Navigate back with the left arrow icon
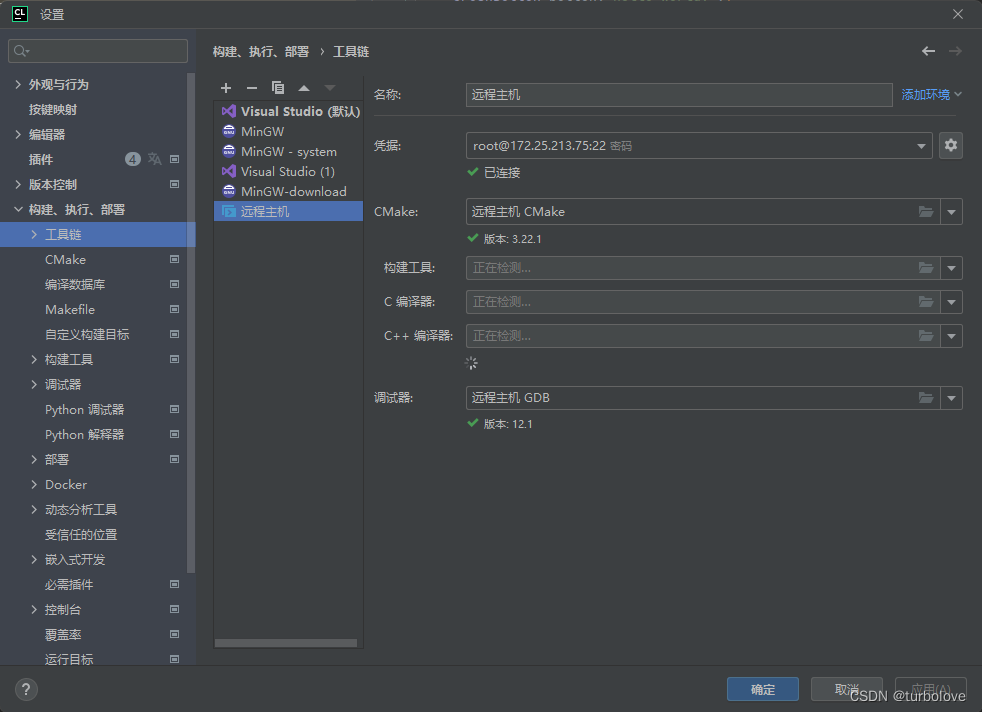This screenshot has width=982, height=712. (928, 50)
